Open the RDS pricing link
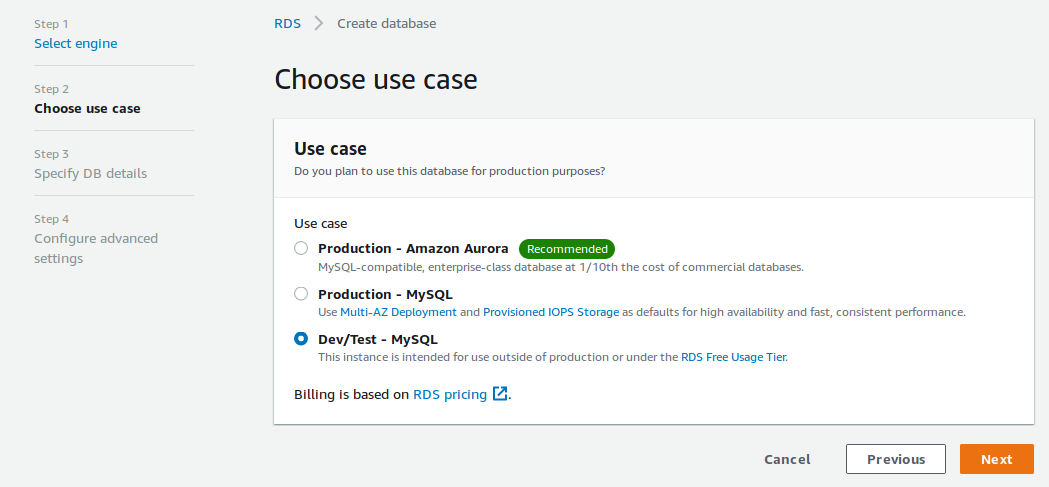The width and height of the screenshot is (1049, 487). (450, 394)
